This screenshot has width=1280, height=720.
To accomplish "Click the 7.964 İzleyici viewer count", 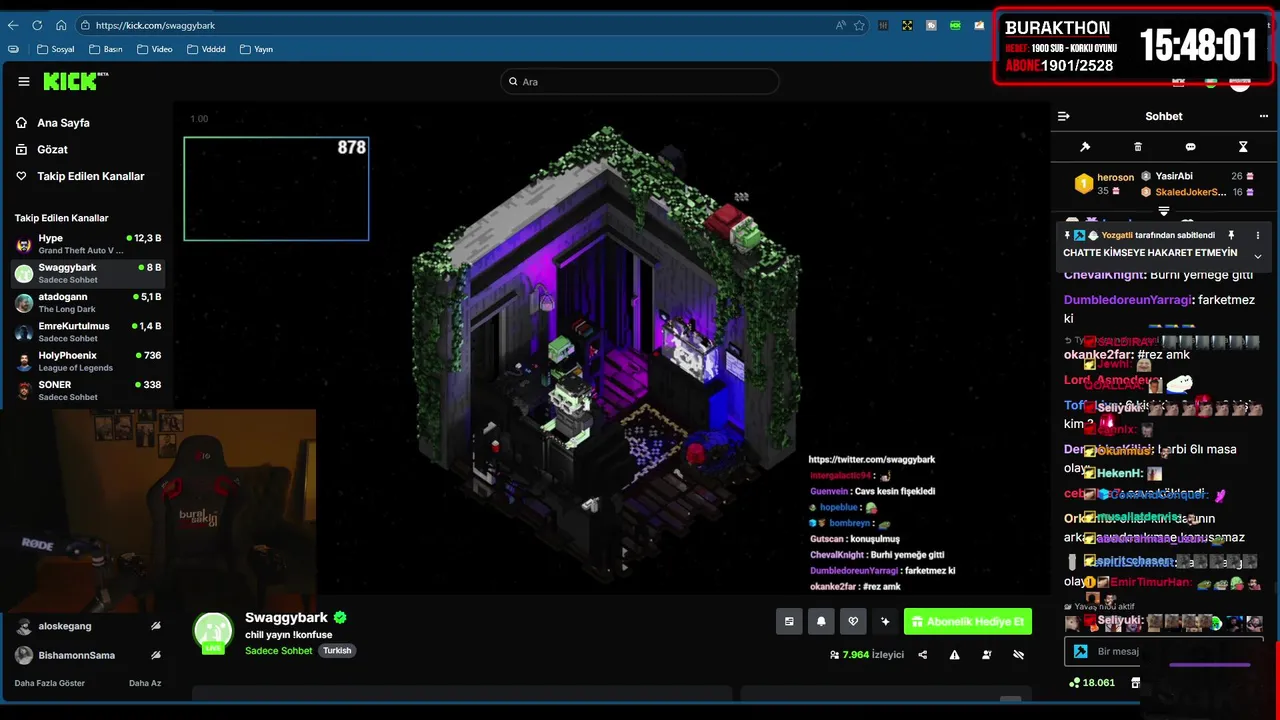I will click(867, 655).
